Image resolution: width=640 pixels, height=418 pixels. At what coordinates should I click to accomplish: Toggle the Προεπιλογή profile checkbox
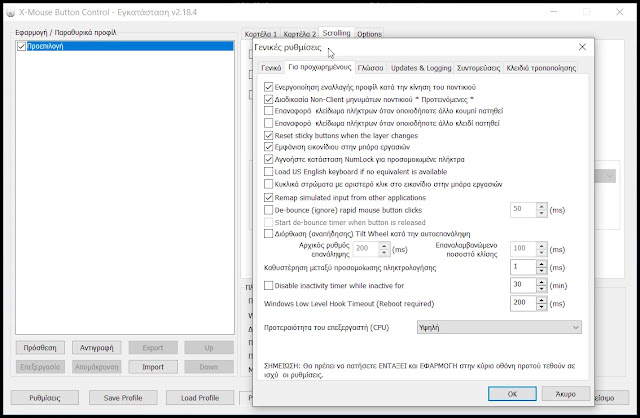click(x=21, y=46)
